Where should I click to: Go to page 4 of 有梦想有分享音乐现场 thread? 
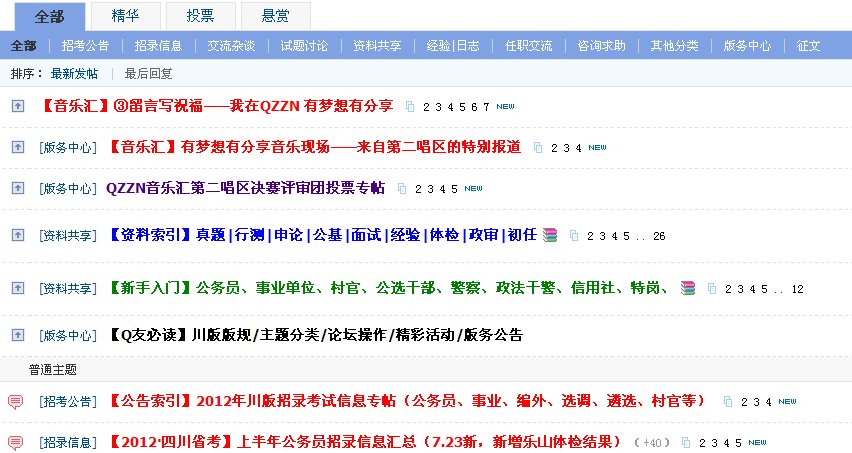pyautogui.click(x=578, y=148)
